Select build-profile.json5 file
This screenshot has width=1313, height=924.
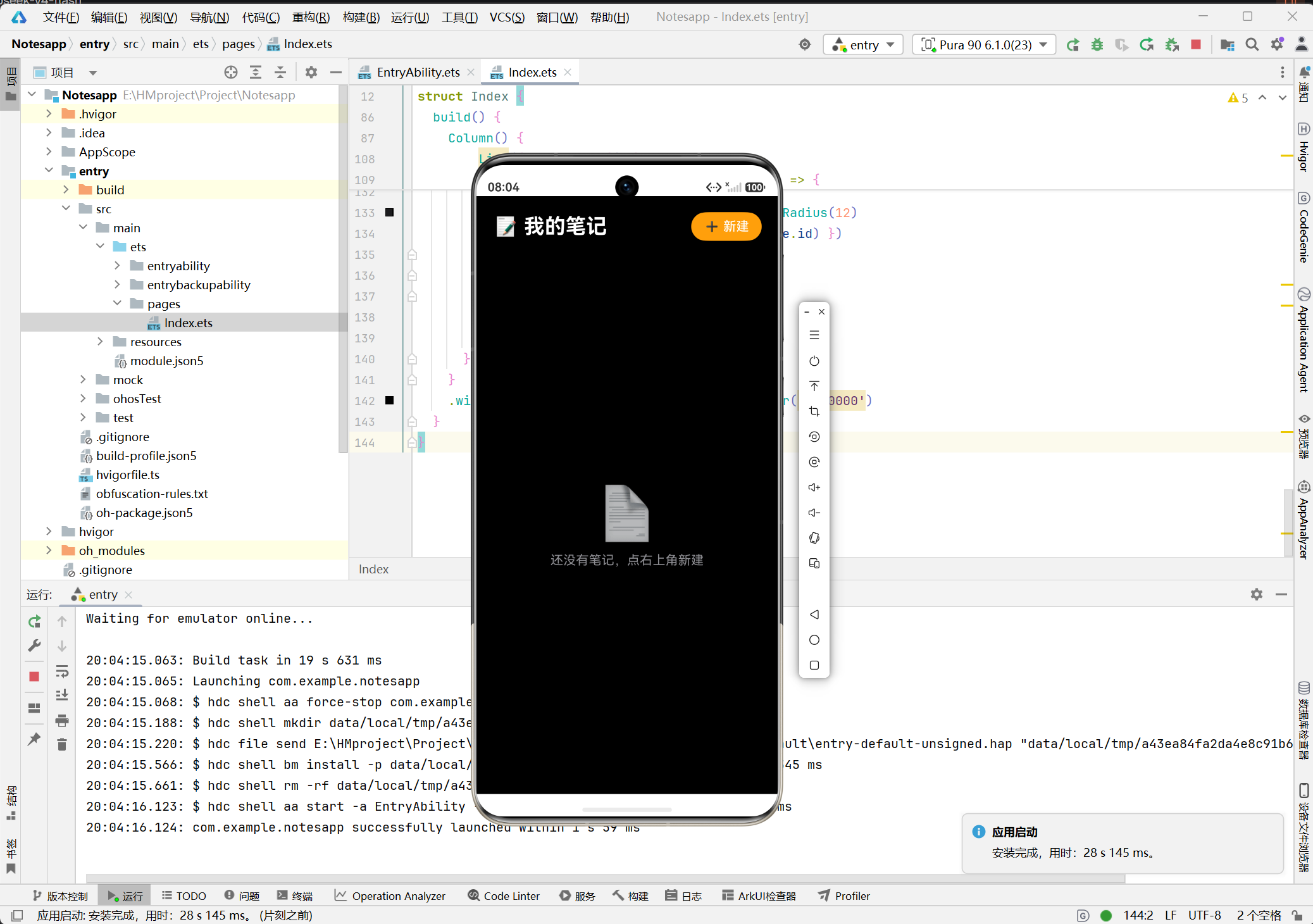[x=146, y=456]
